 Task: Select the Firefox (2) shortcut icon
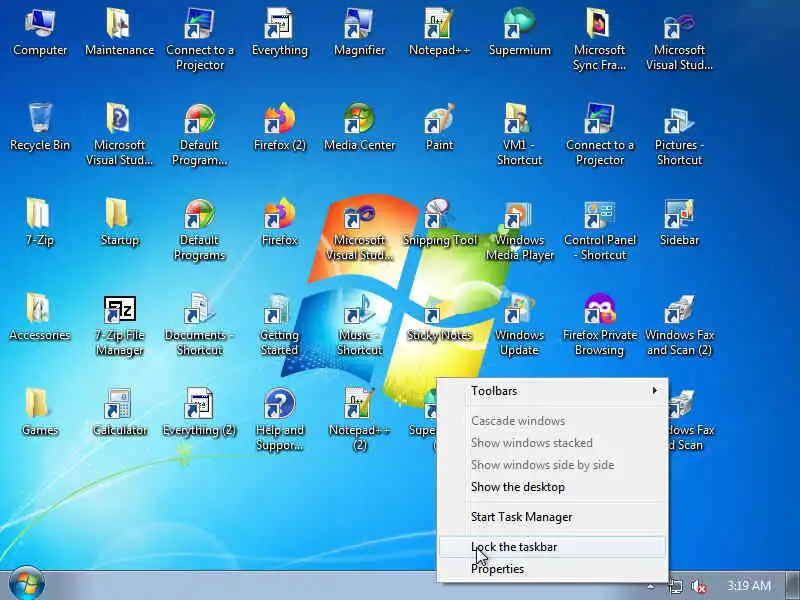(x=280, y=127)
